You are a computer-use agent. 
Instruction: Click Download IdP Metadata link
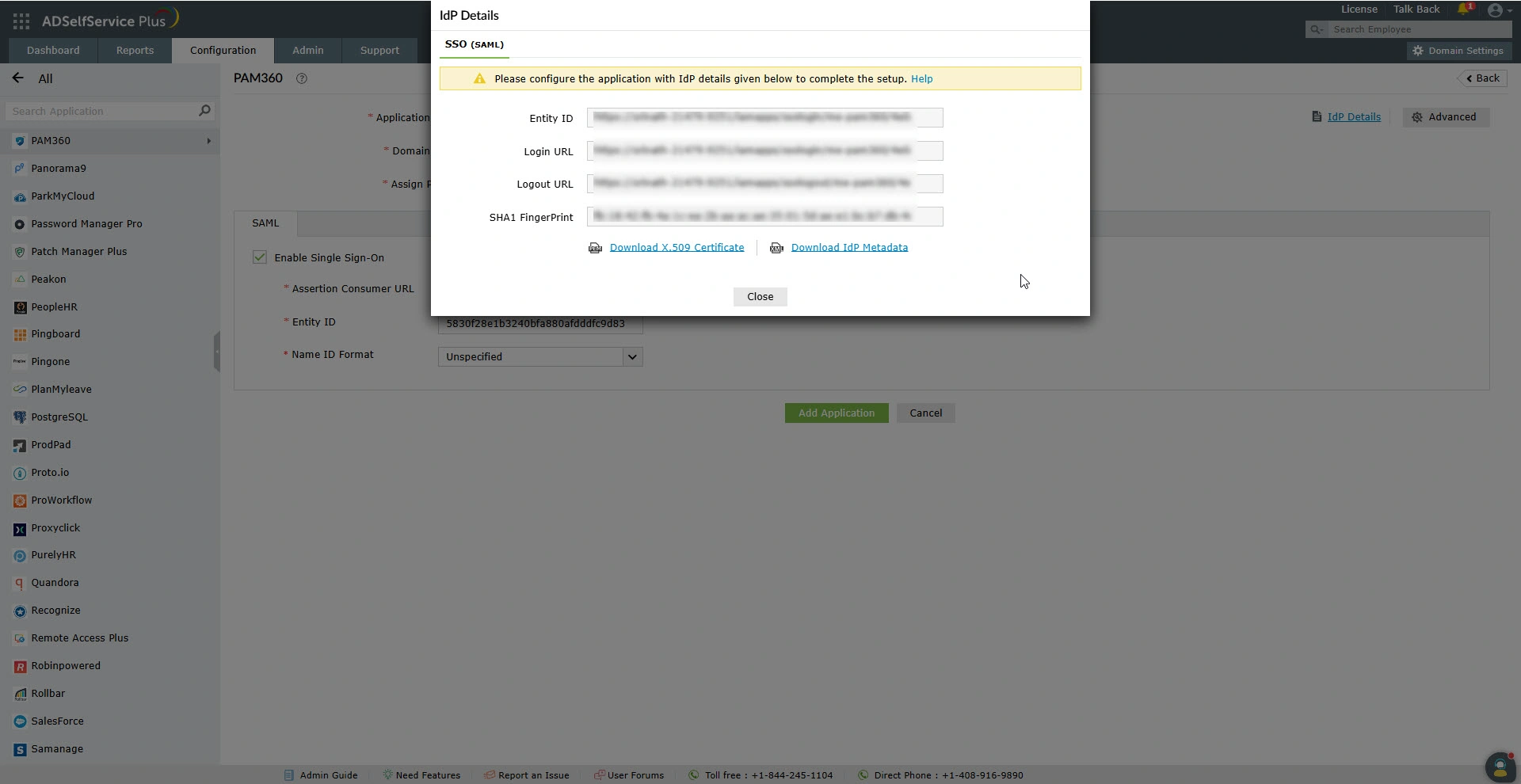click(x=849, y=248)
